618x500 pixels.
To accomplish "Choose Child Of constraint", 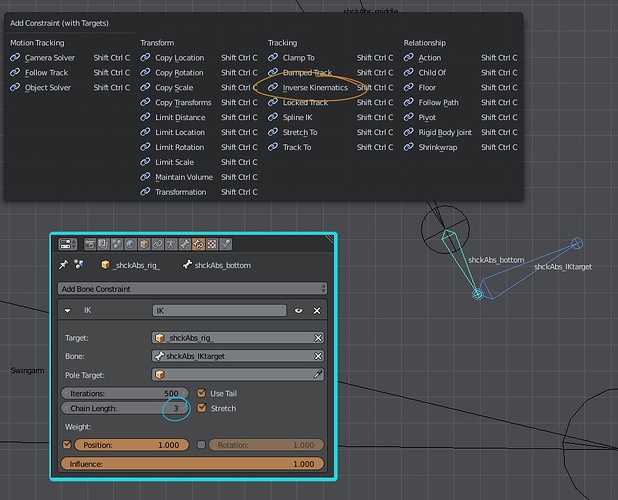I will (460, 72).
